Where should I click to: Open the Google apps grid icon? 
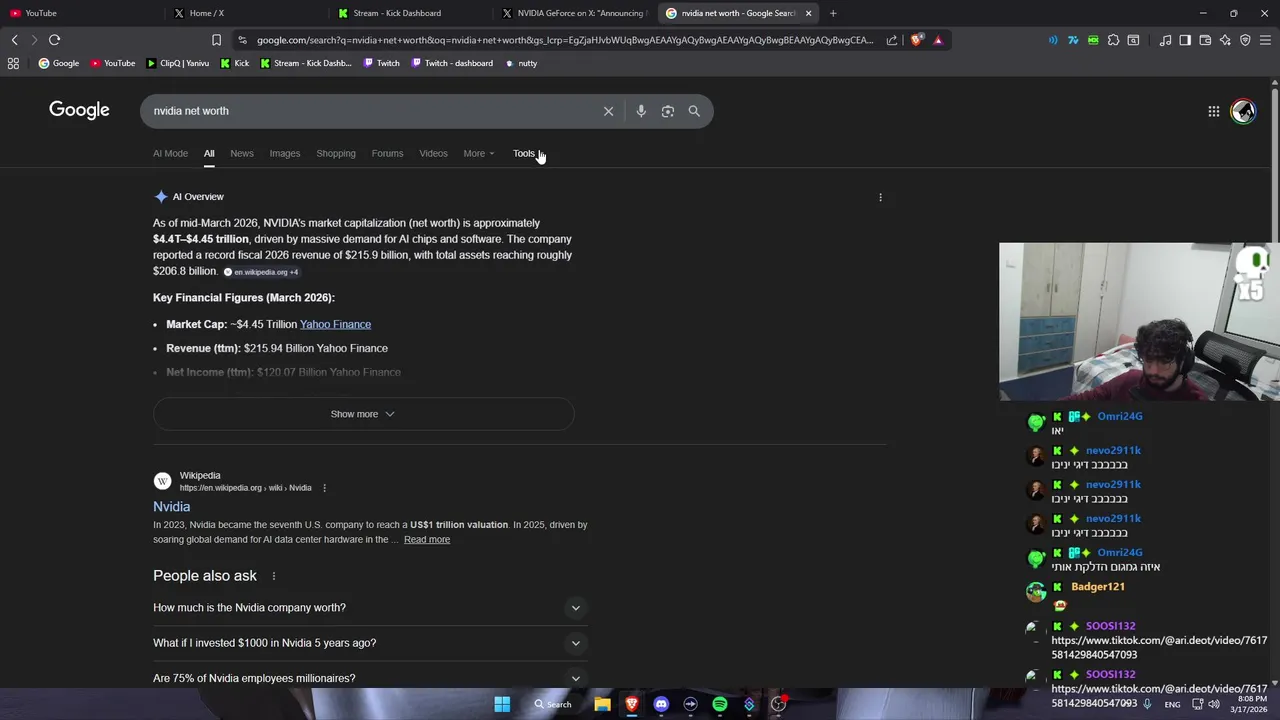click(x=1213, y=111)
